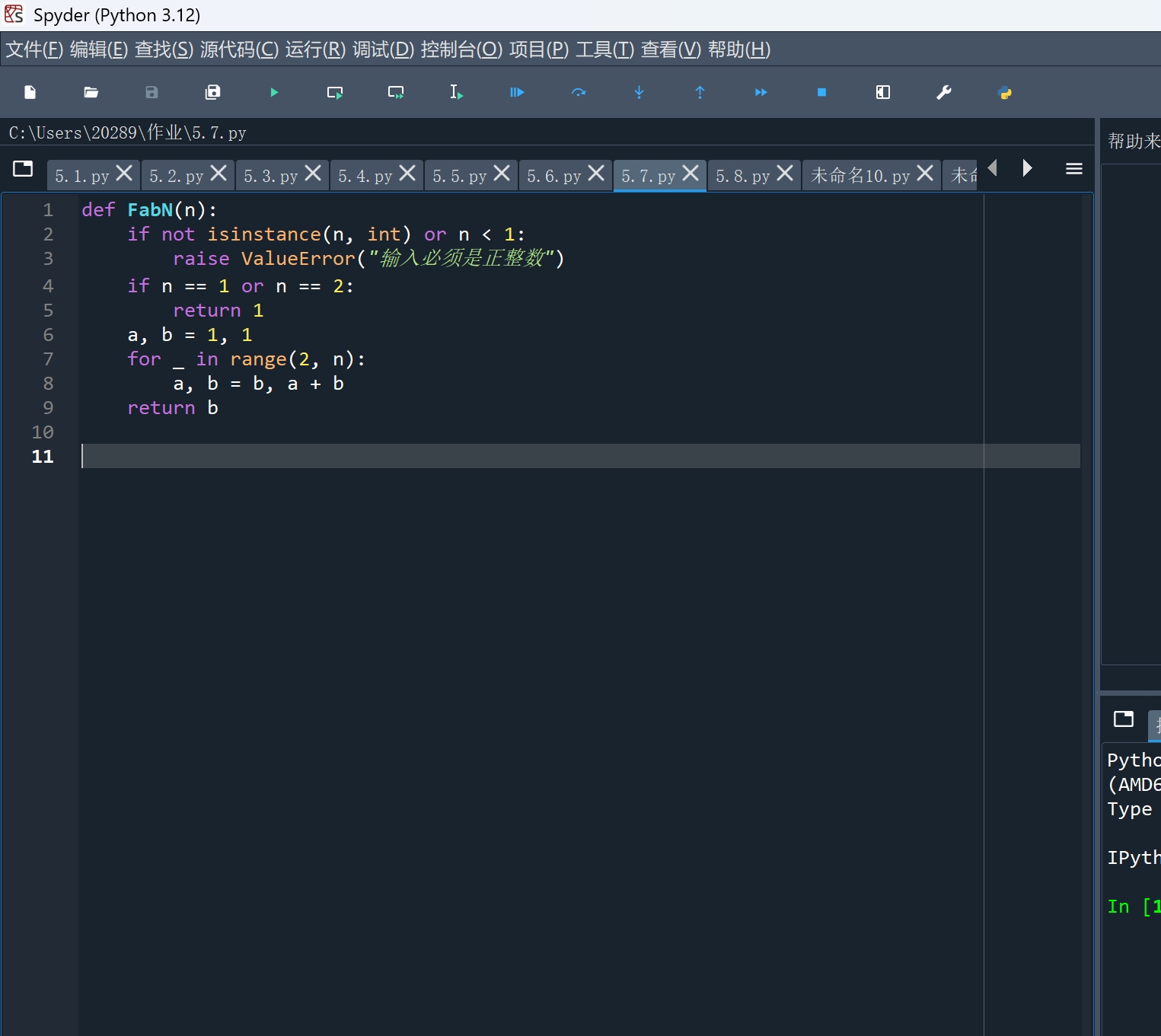Open 运行(R) menu
This screenshot has height=1036, width=1161.
pos(315,49)
